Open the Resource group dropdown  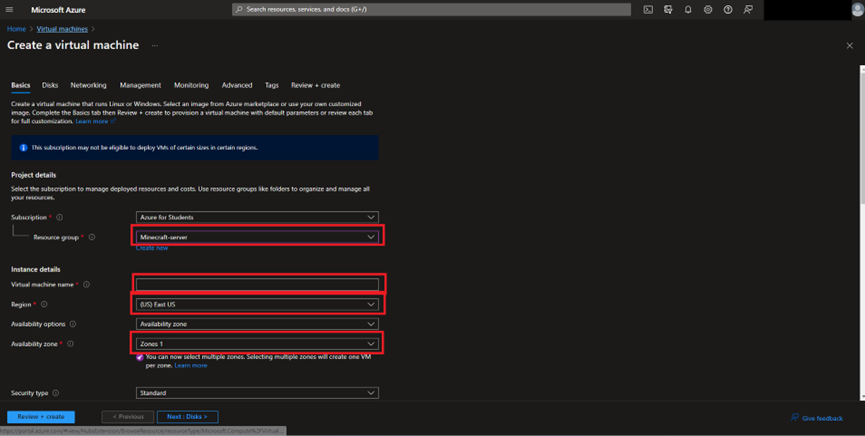click(257, 237)
